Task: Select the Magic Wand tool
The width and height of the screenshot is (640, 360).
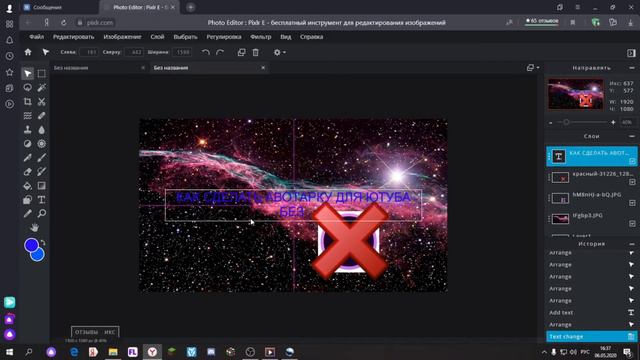Action: point(42,87)
